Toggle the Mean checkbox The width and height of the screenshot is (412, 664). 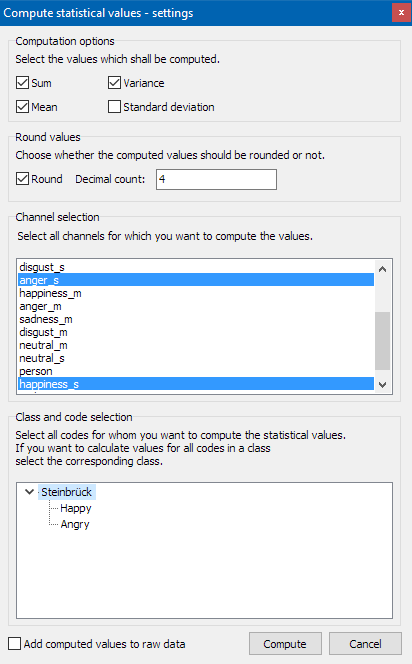click(x=22, y=107)
